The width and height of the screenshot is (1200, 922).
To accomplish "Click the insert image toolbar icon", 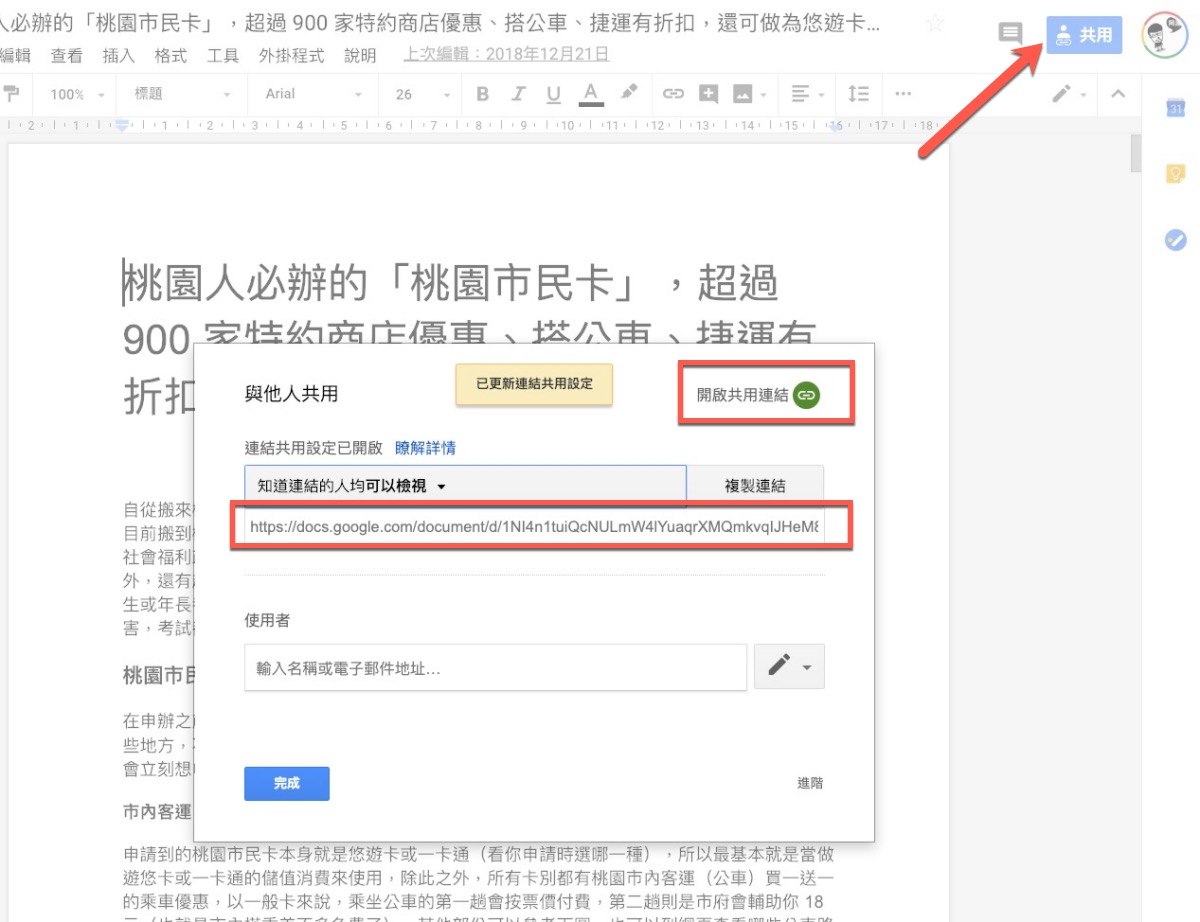I will tap(742, 94).
